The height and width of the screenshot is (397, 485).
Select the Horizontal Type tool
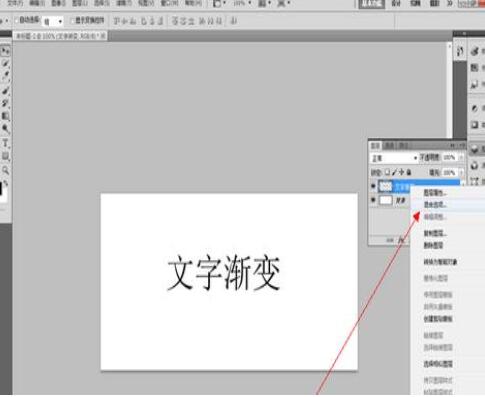pos(5,143)
